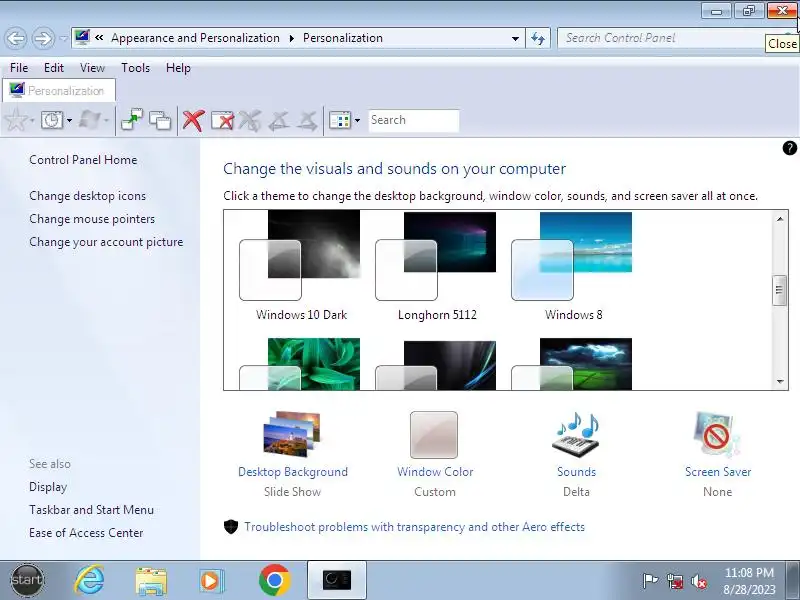Open Taskbar and Start Menu link
The width and height of the screenshot is (800, 600).
[x=91, y=510]
